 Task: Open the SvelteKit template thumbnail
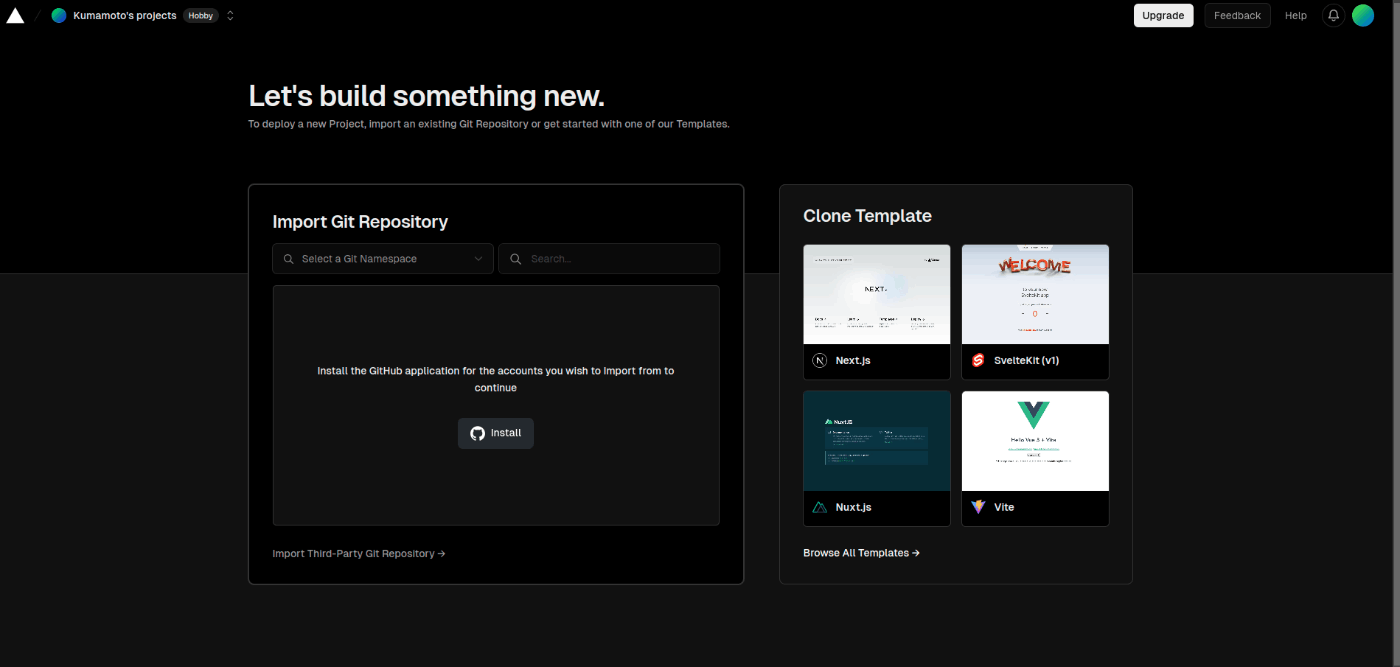coord(1035,294)
